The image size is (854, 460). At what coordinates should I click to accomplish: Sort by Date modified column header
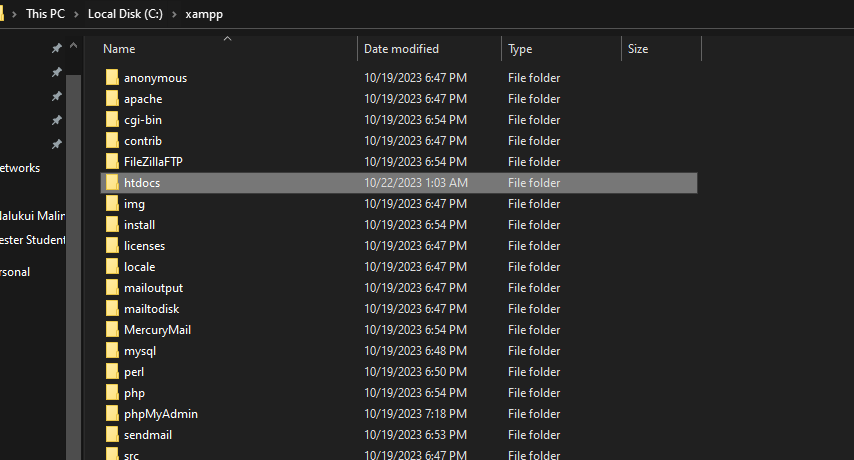(x=401, y=48)
